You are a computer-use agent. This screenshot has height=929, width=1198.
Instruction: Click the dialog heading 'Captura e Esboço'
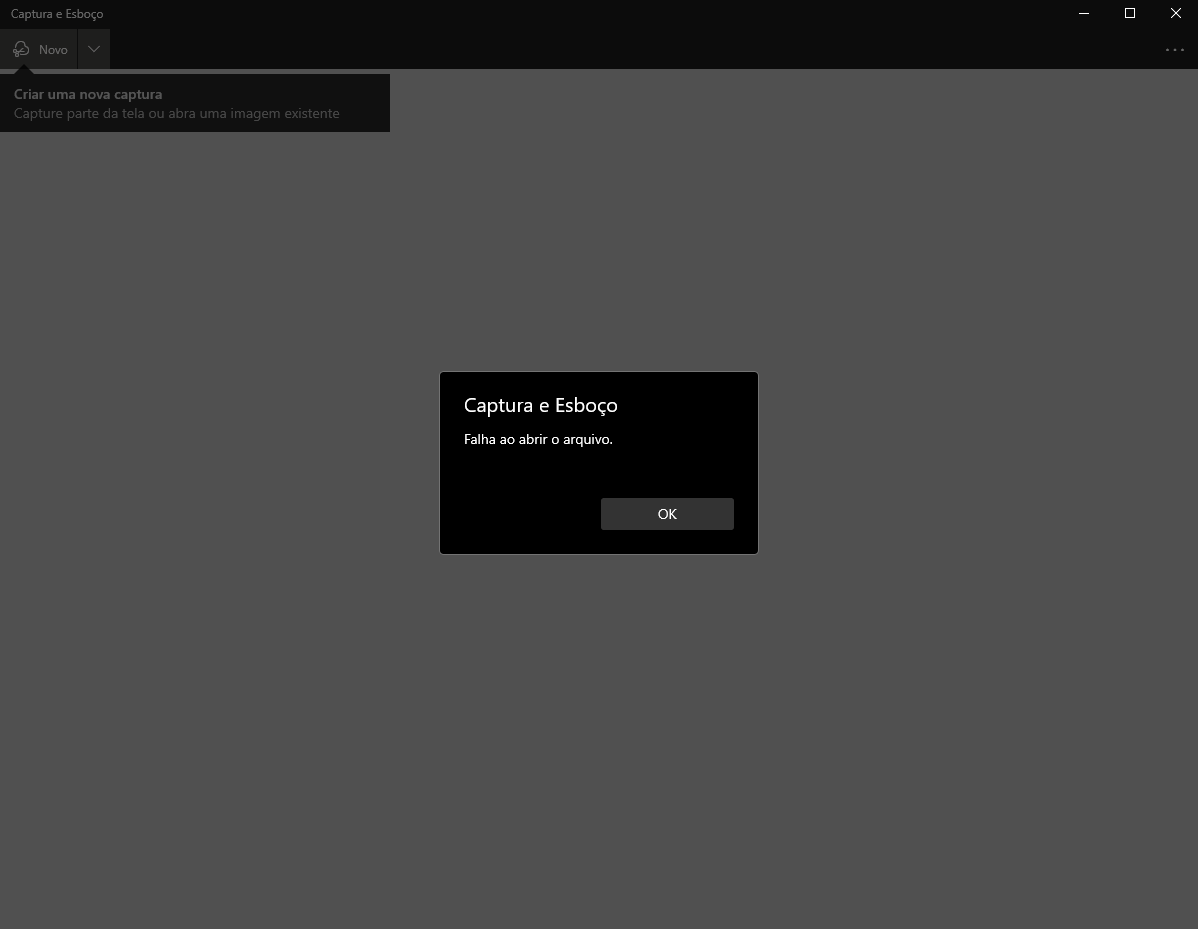540,405
